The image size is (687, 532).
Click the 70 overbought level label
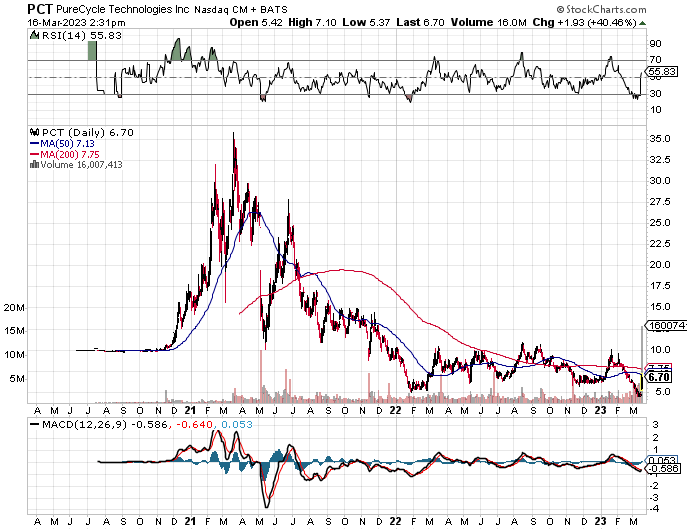click(655, 60)
